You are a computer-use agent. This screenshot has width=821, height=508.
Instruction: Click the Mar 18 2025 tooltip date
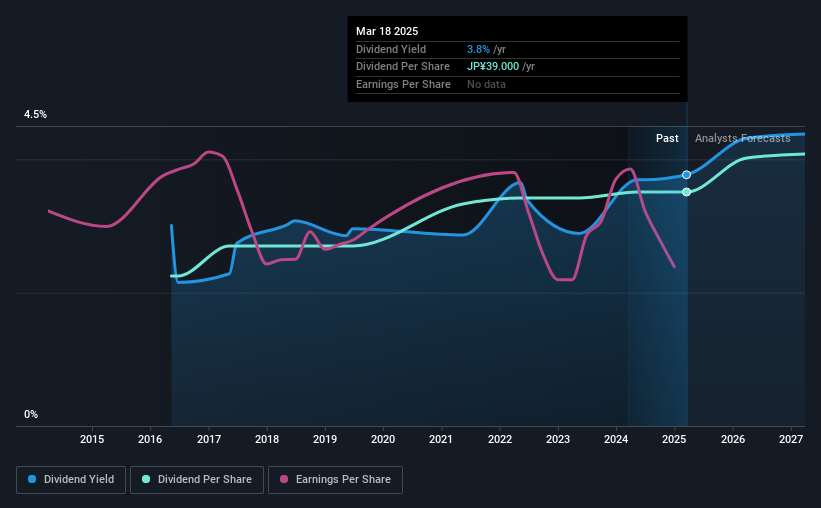[387, 31]
